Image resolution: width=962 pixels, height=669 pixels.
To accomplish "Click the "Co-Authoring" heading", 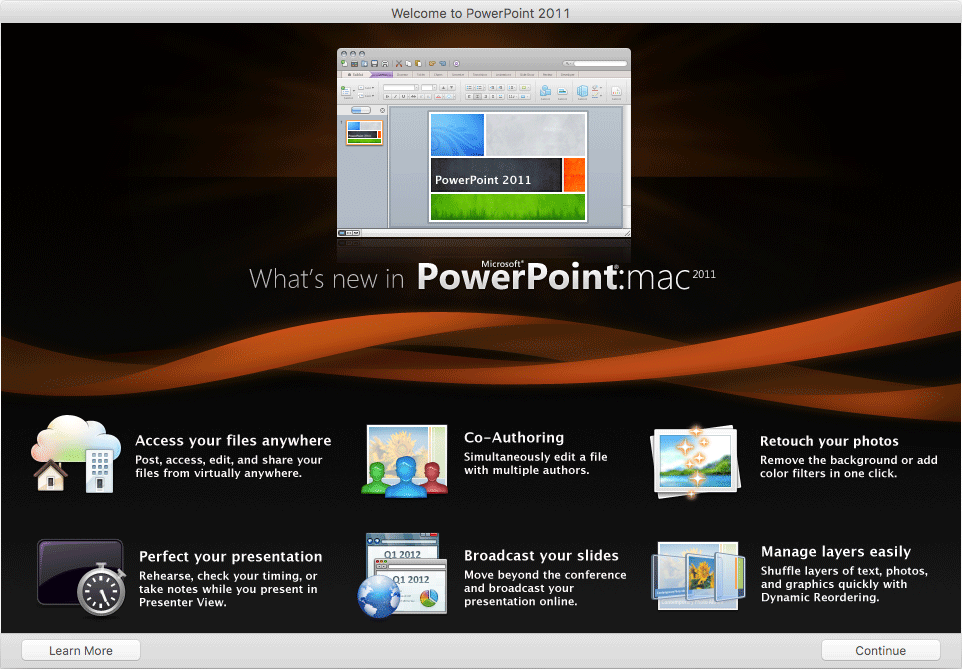I will (x=514, y=438).
